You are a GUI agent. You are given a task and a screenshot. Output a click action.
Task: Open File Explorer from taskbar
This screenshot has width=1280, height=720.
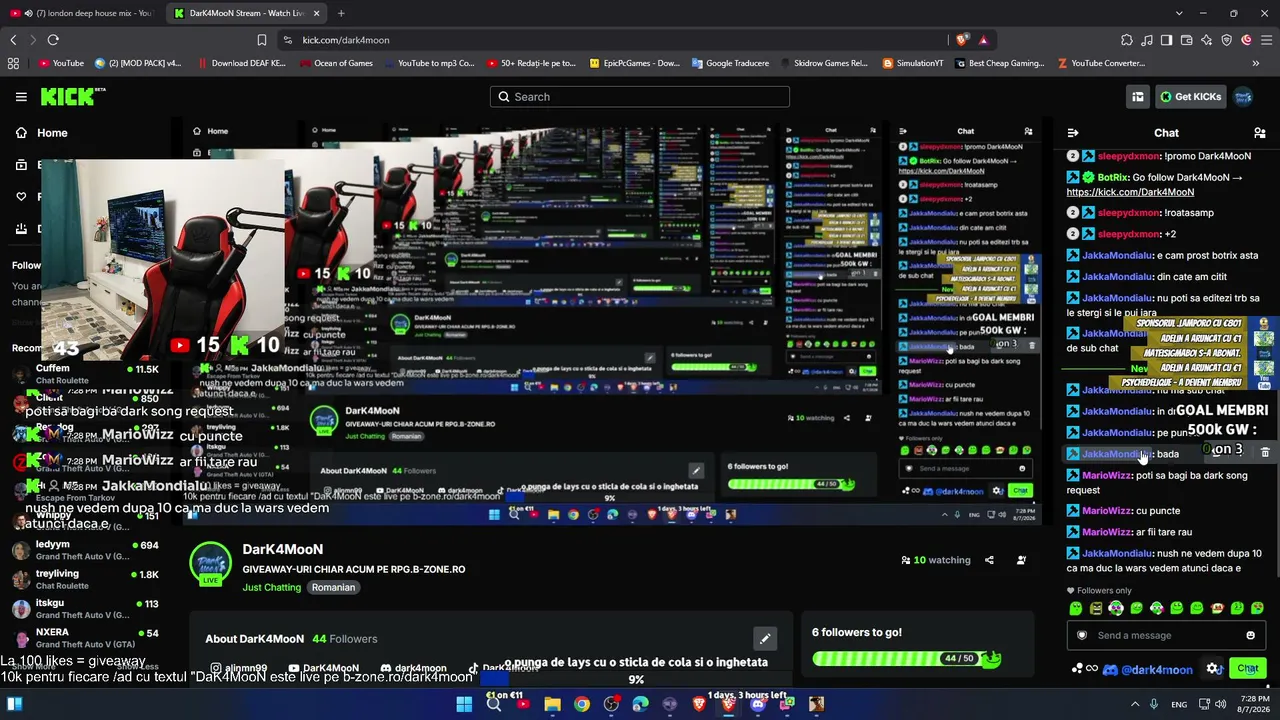[x=552, y=704]
